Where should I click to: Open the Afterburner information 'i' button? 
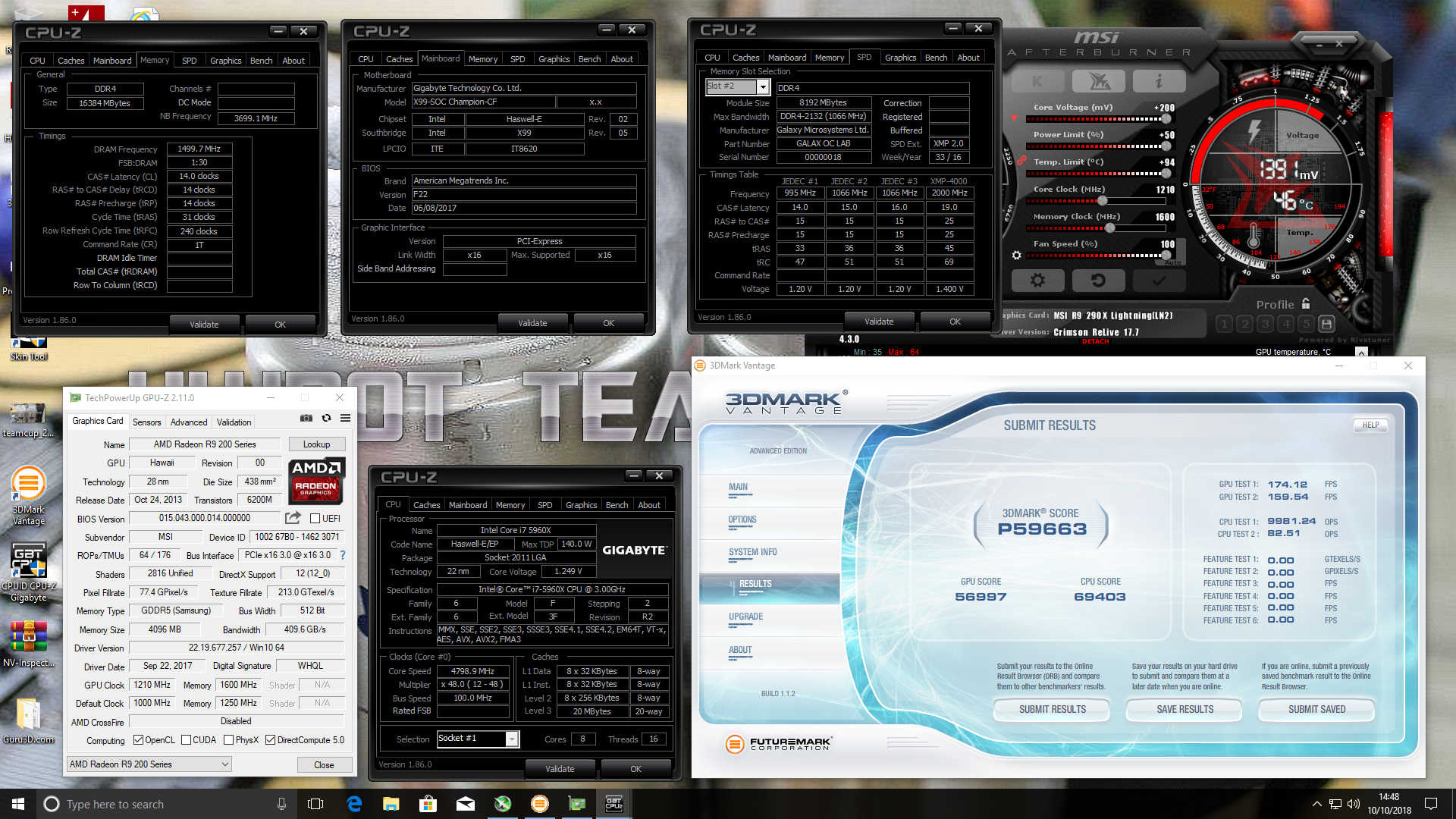pos(1159,81)
